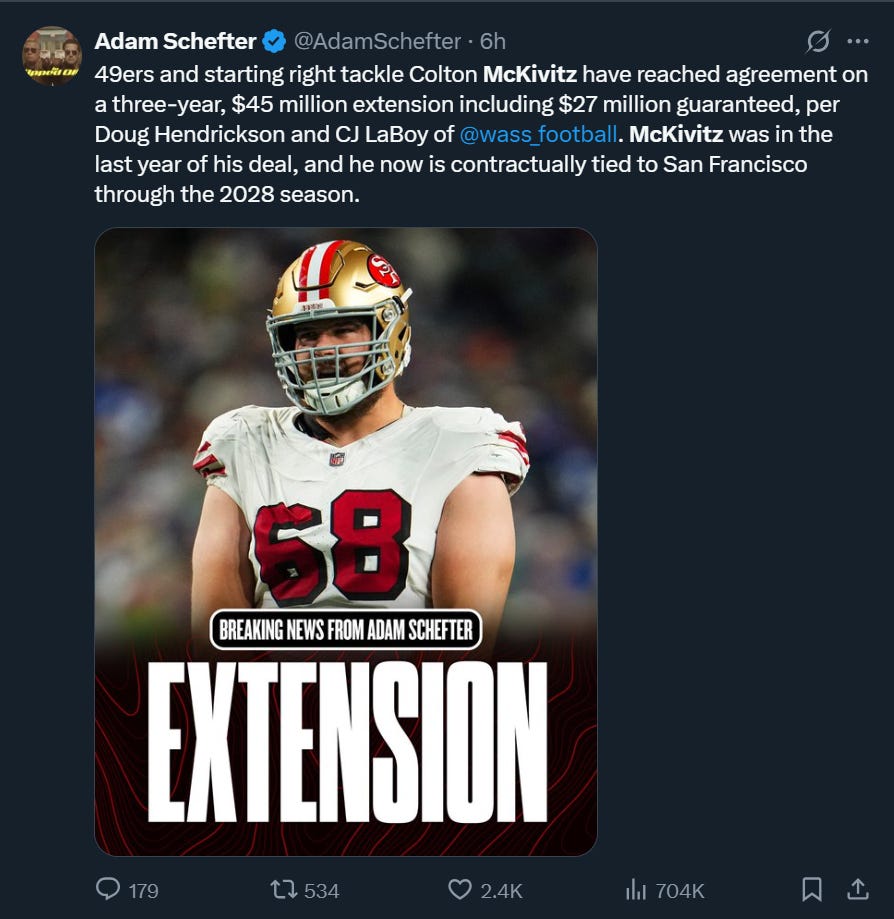Open the Grok explain-this-post icon
Image resolution: width=894 pixels, height=919 pixels.
pyautogui.click(x=818, y=41)
